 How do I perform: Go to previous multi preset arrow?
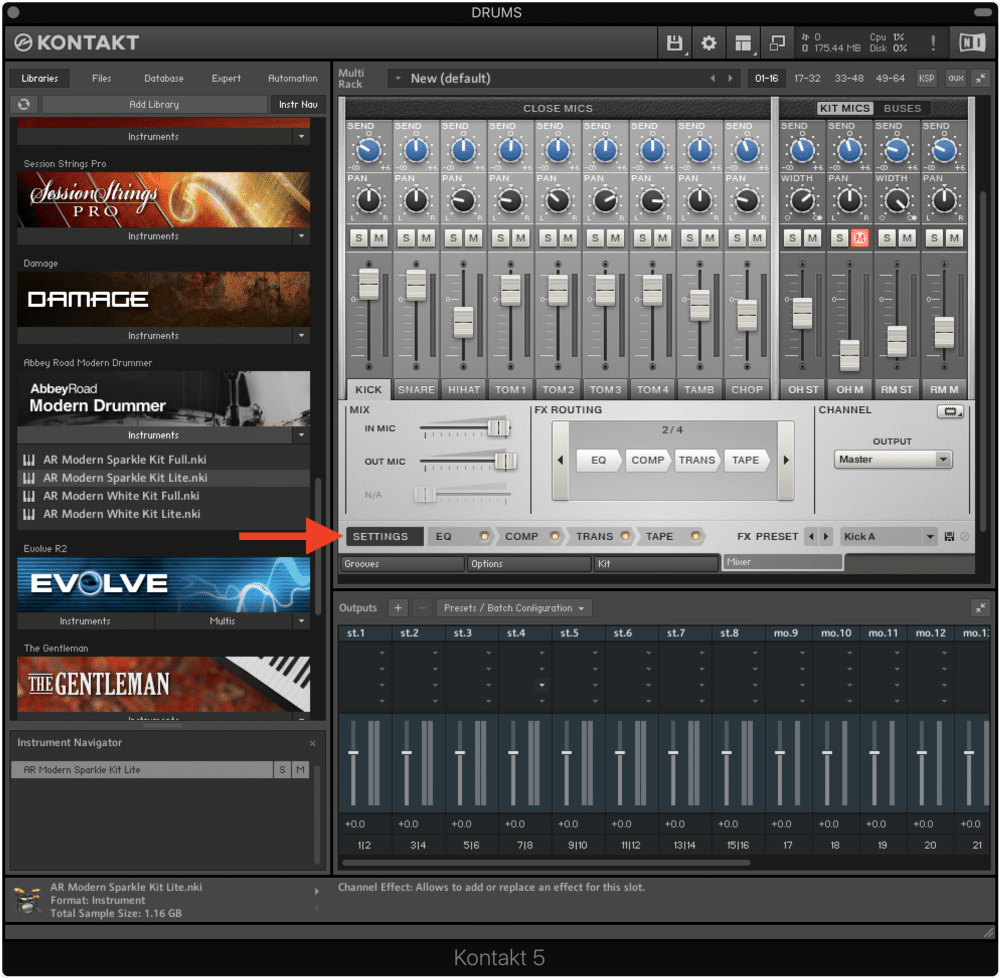712,78
